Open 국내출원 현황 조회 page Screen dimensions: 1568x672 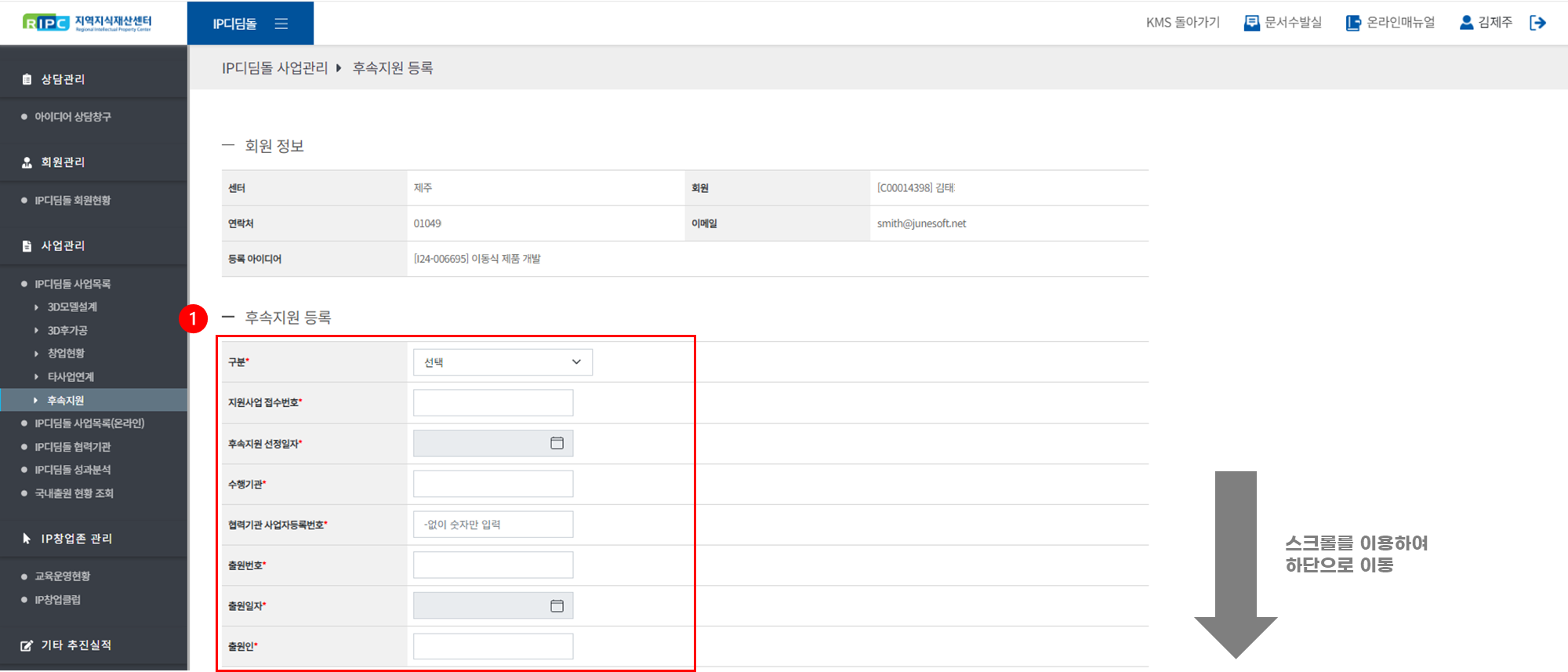tap(74, 493)
